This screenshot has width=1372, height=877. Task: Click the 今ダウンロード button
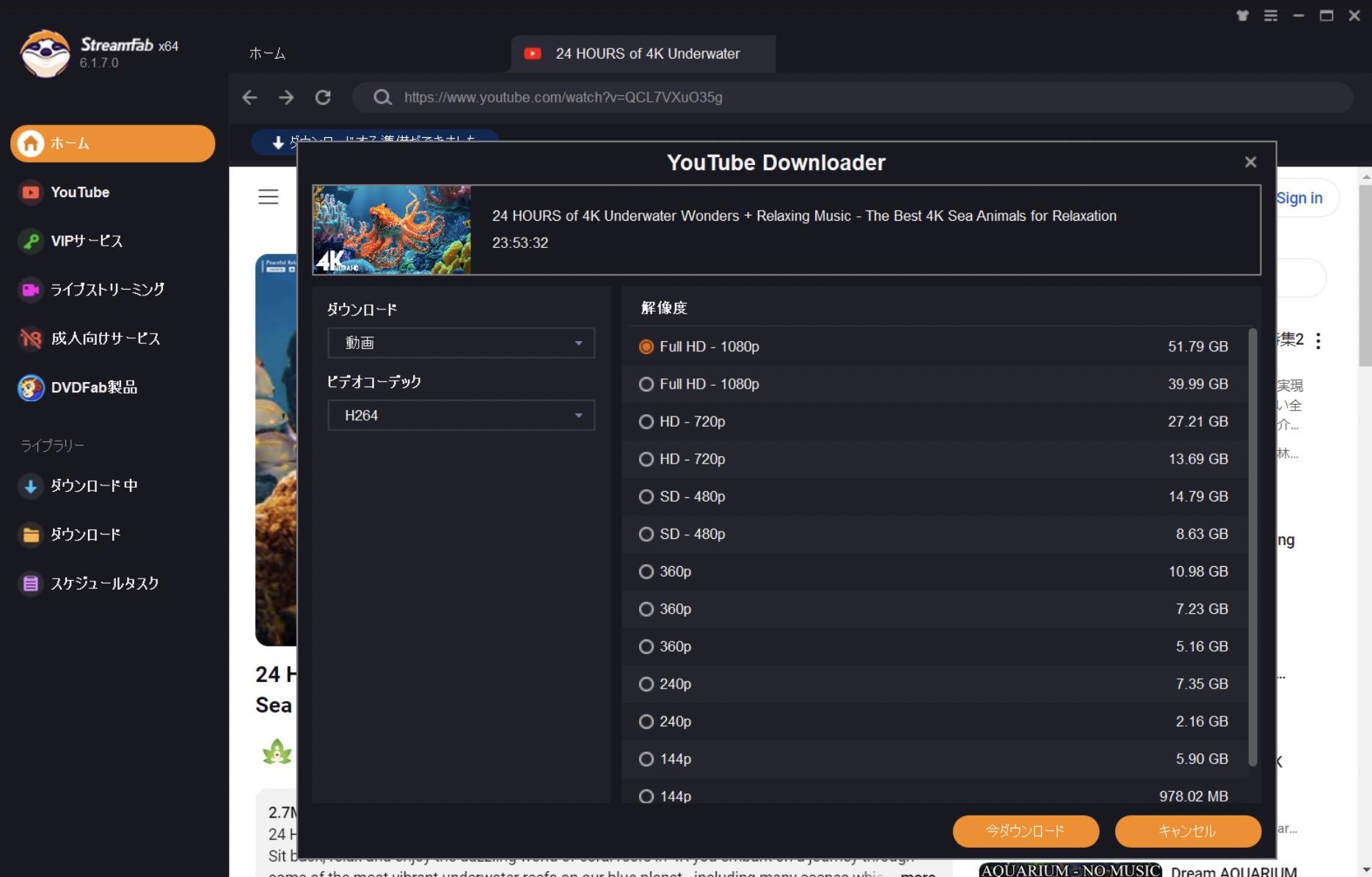pos(1026,831)
